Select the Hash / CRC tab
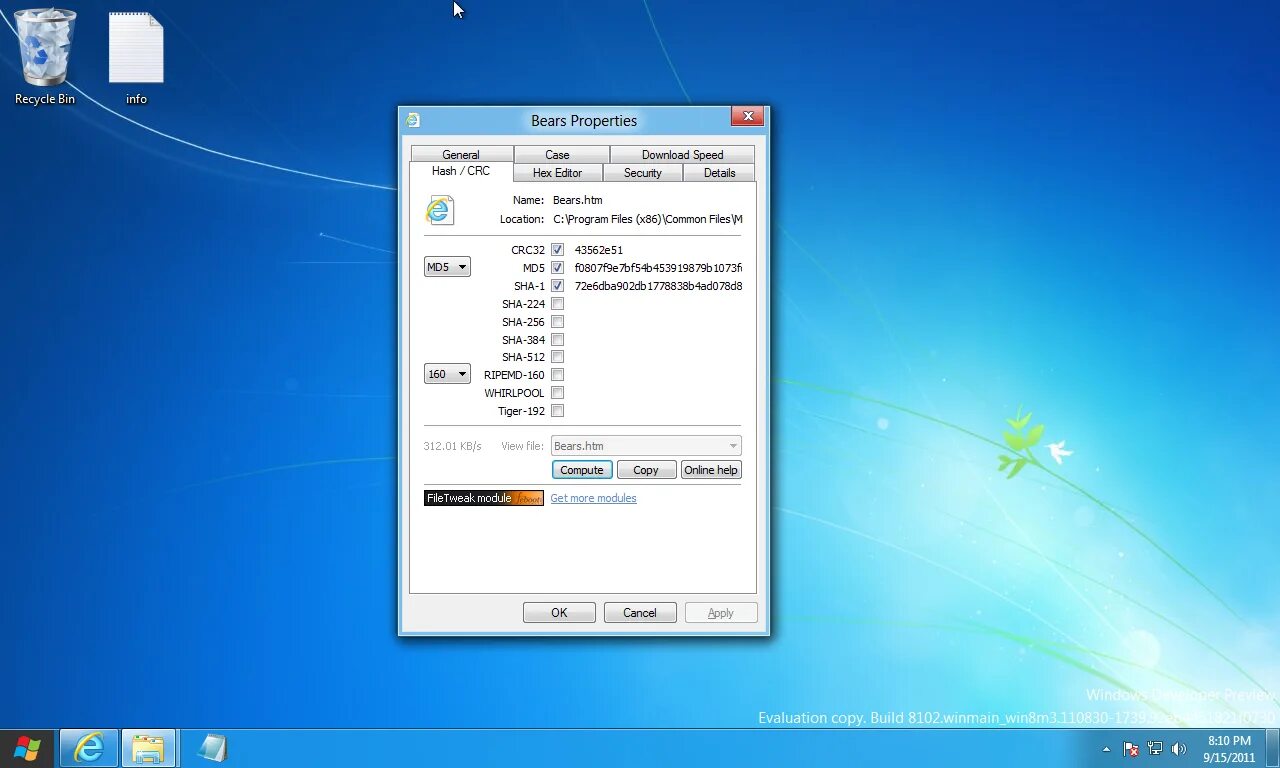Image resolution: width=1280 pixels, height=768 pixels. (461, 172)
